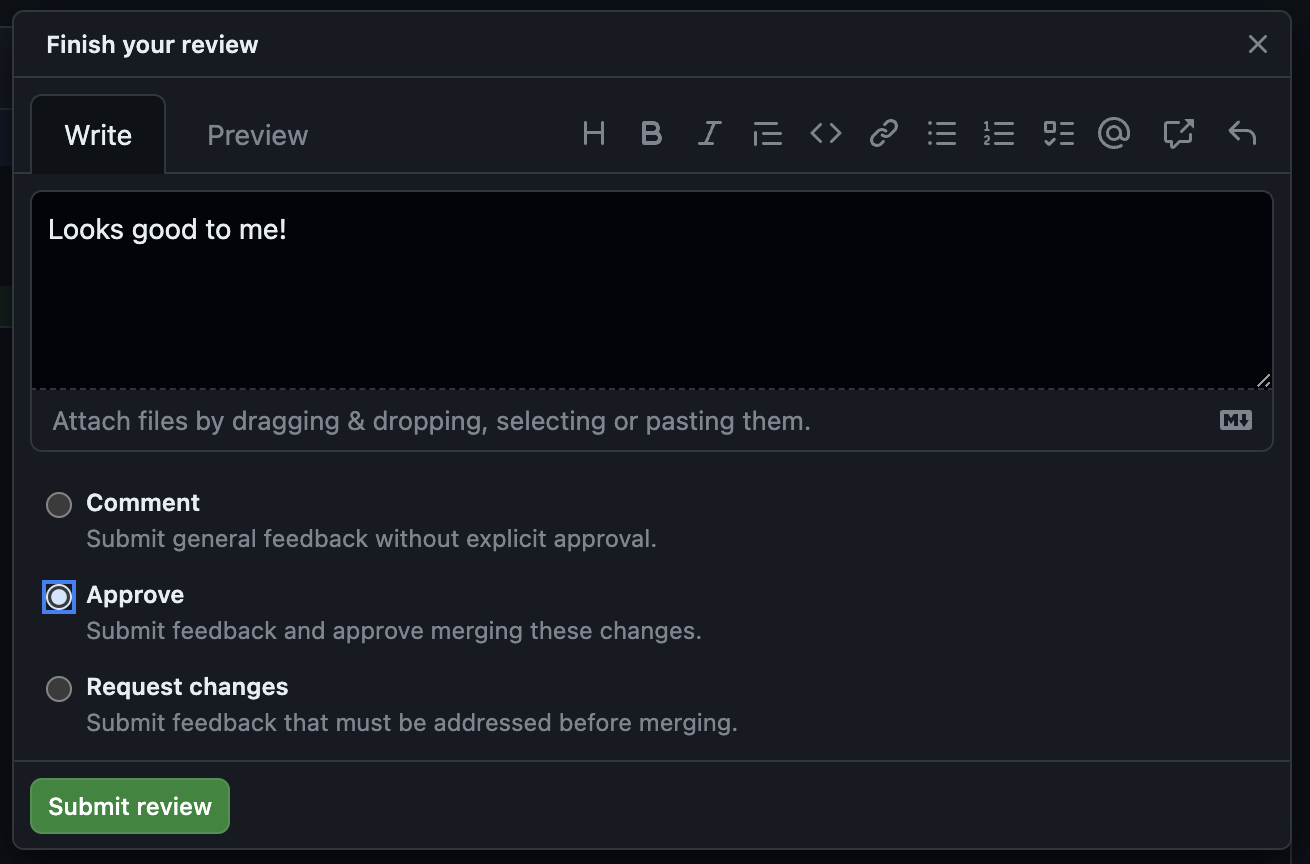The width and height of the screenshot is (1310, 864).
Task: Apply heading formatting with the H icon
Action: [593, 133]
